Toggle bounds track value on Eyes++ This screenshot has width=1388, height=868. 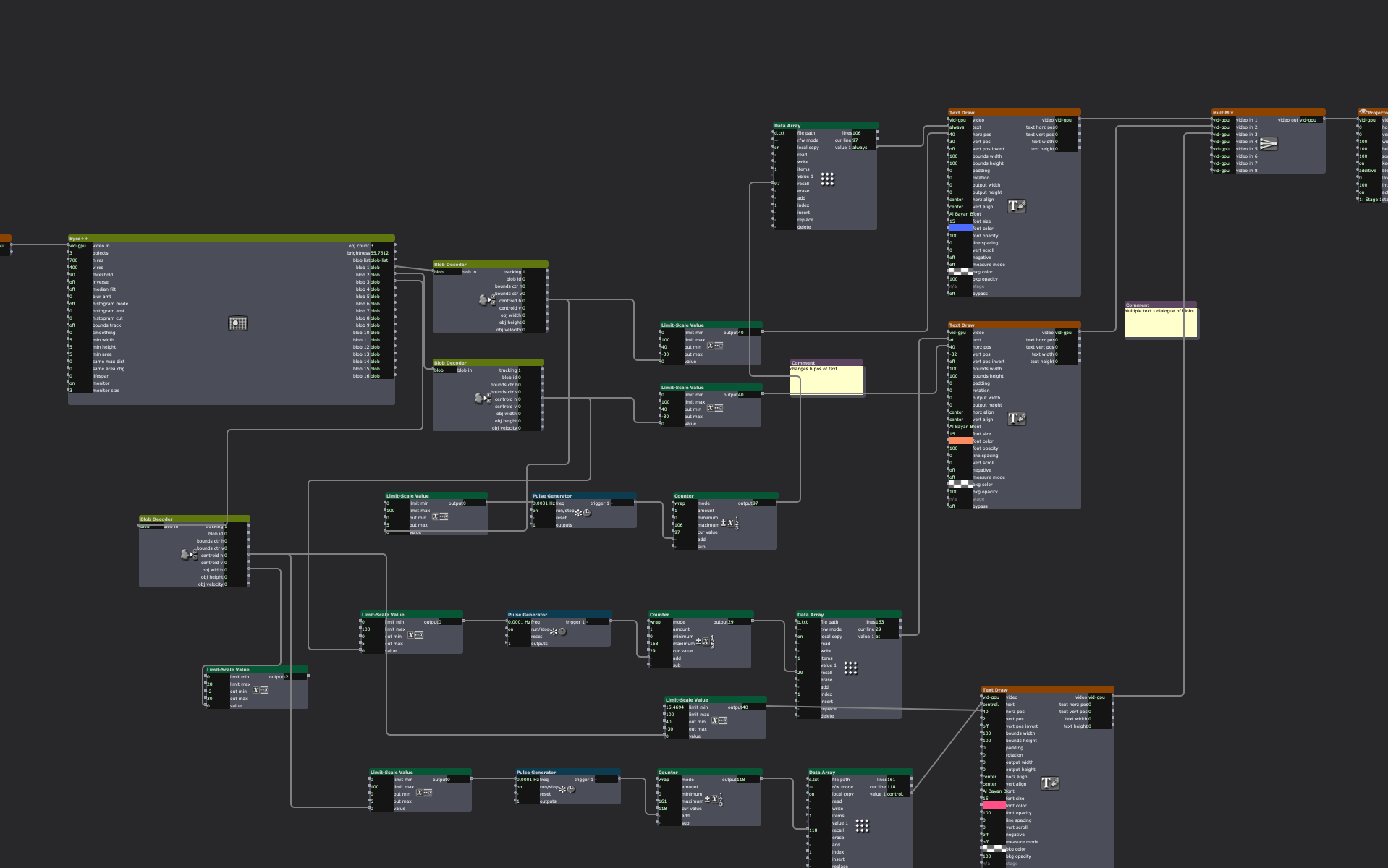80,325
